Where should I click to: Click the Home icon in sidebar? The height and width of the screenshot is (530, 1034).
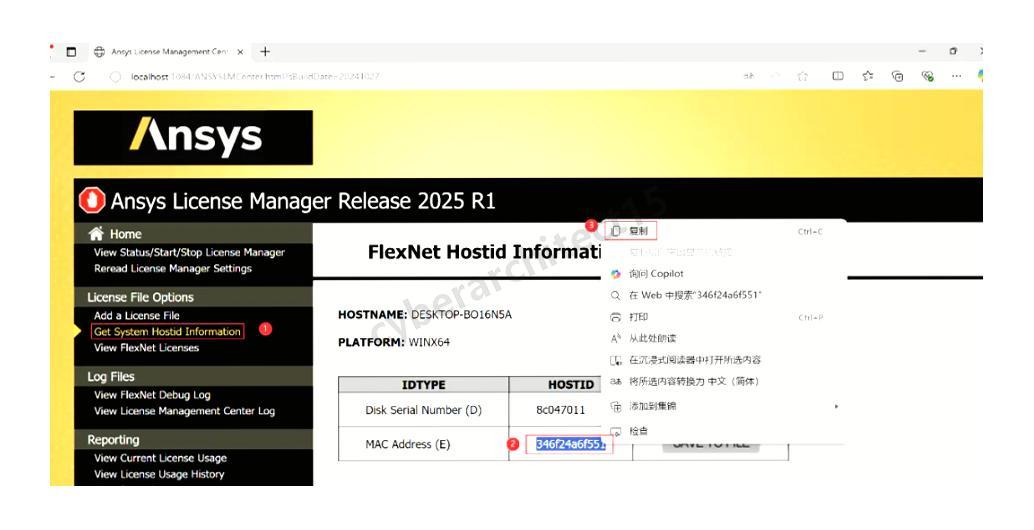point(97,234)
